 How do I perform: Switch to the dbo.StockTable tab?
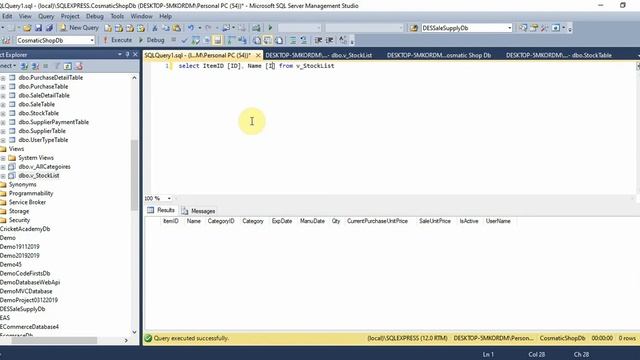[559, 55]
